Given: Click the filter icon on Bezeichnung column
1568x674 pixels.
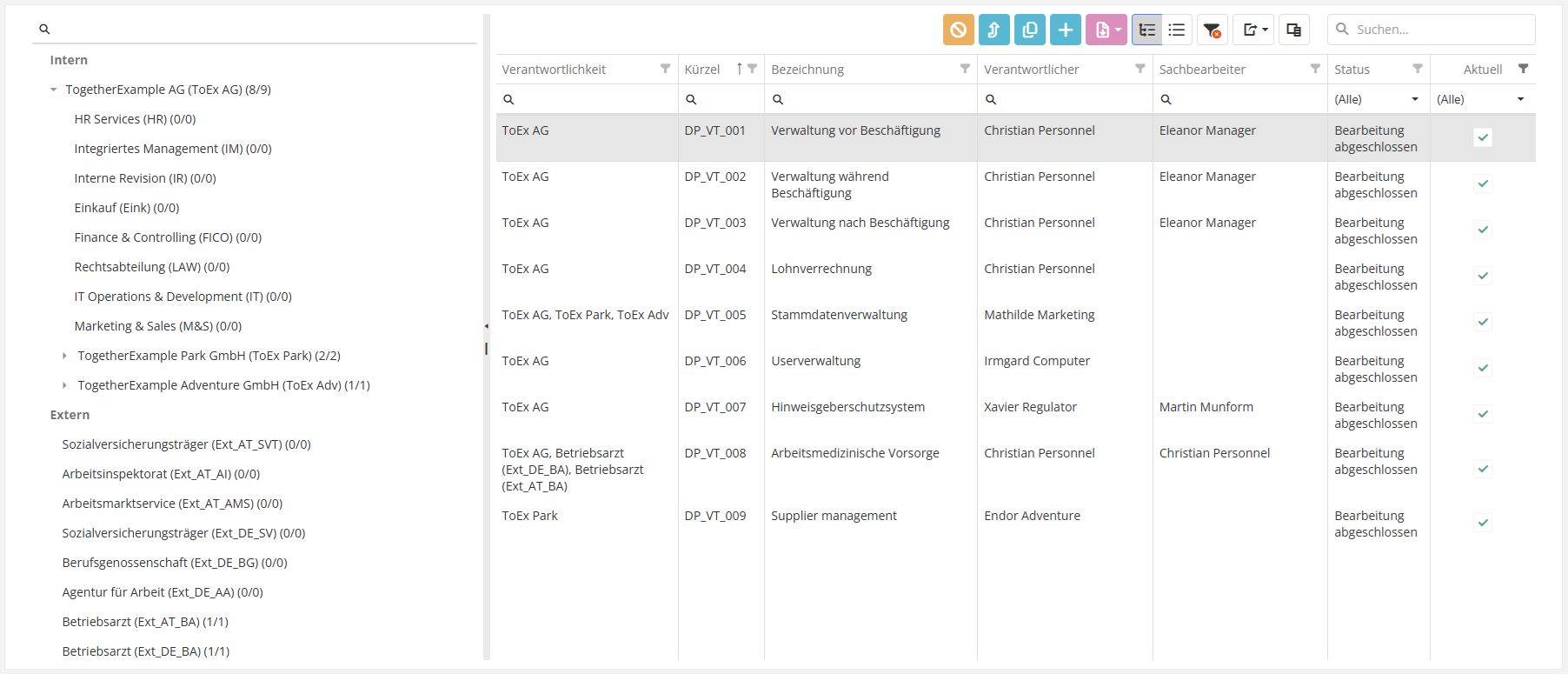Looking at the screenshot, I should click(x=965, y=69).
